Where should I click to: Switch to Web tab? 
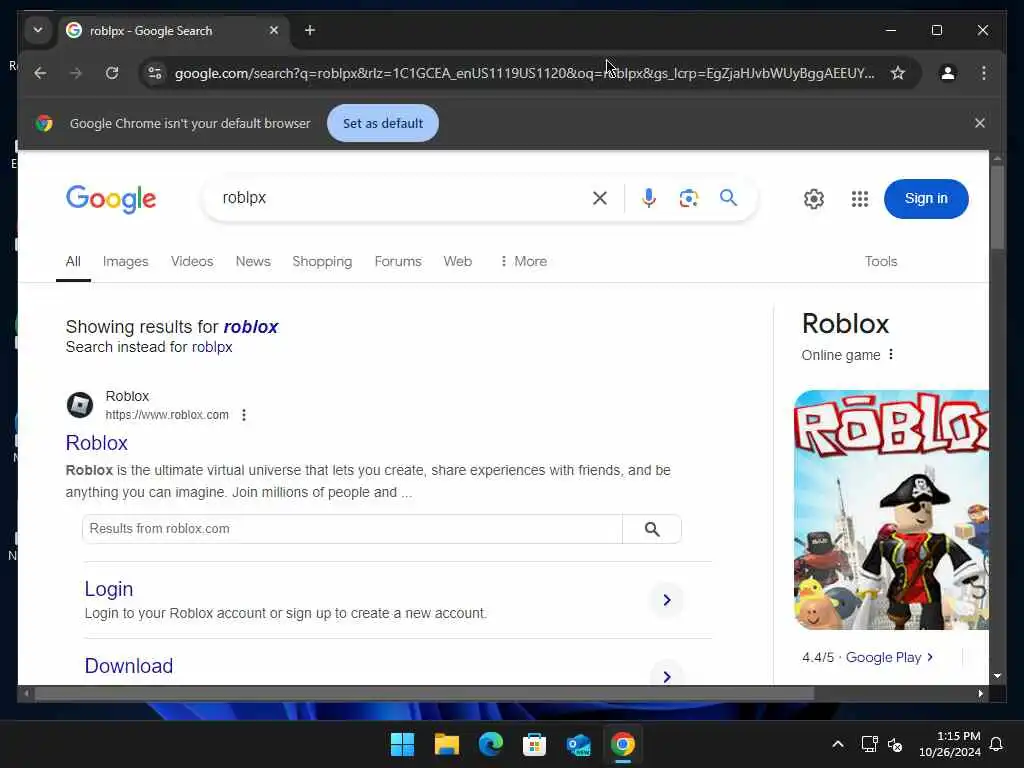click(457, 262)
